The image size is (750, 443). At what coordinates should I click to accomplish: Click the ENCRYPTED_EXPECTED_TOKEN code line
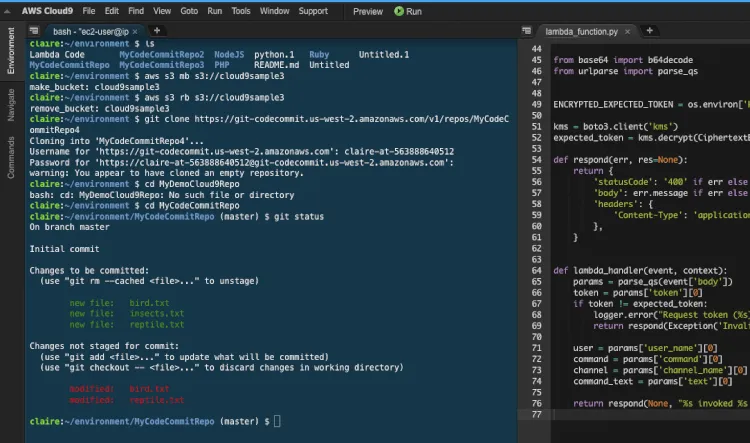pos(651,104)
